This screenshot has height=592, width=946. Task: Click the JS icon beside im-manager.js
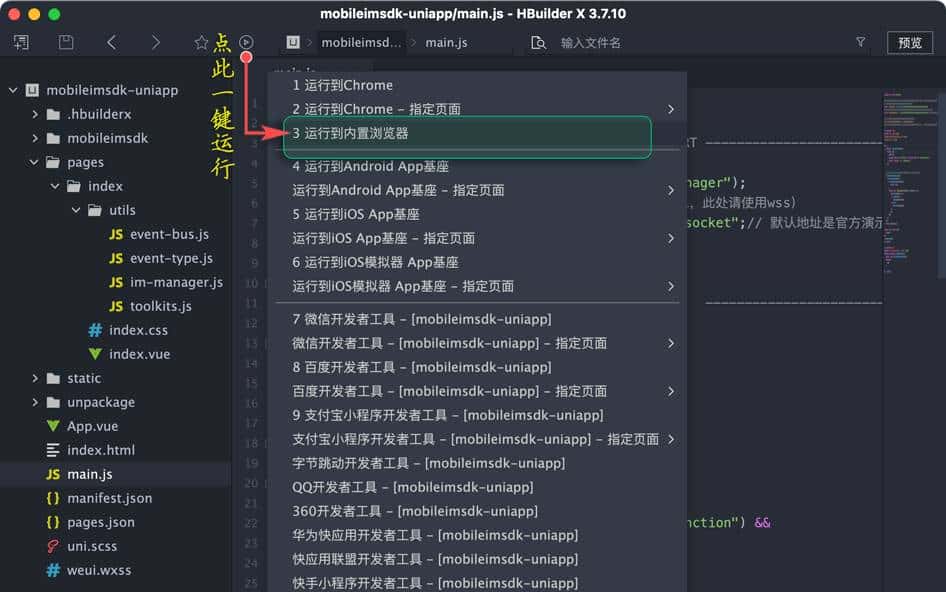click(117, 282)
